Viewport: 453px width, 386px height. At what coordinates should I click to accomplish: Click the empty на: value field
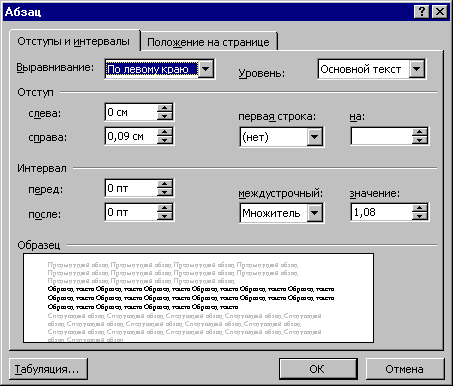382,136
